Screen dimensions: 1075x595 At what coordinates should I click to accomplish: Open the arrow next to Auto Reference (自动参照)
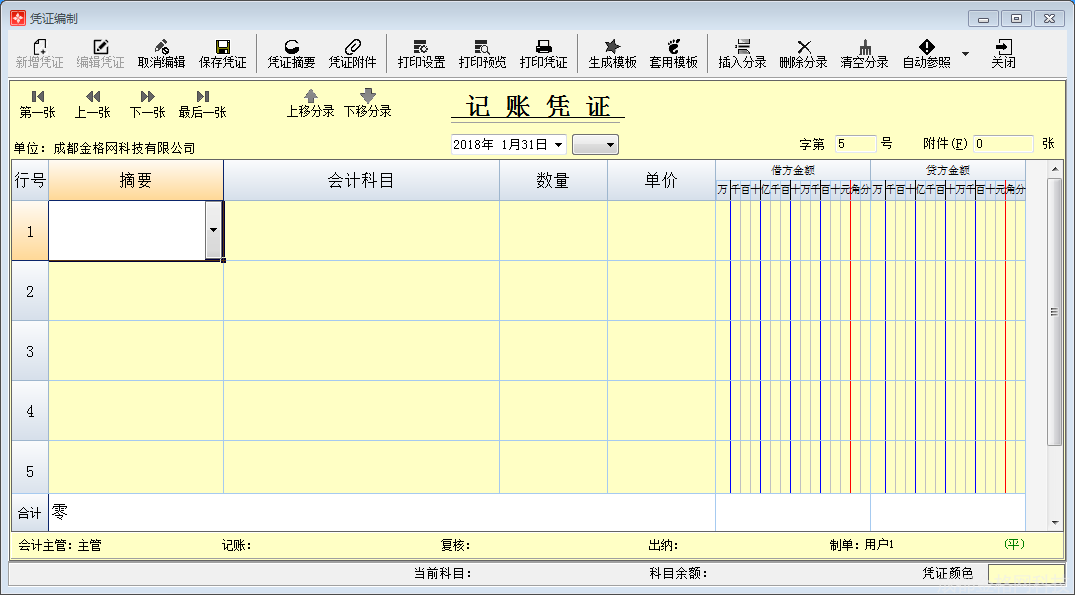tap(965, 53)
